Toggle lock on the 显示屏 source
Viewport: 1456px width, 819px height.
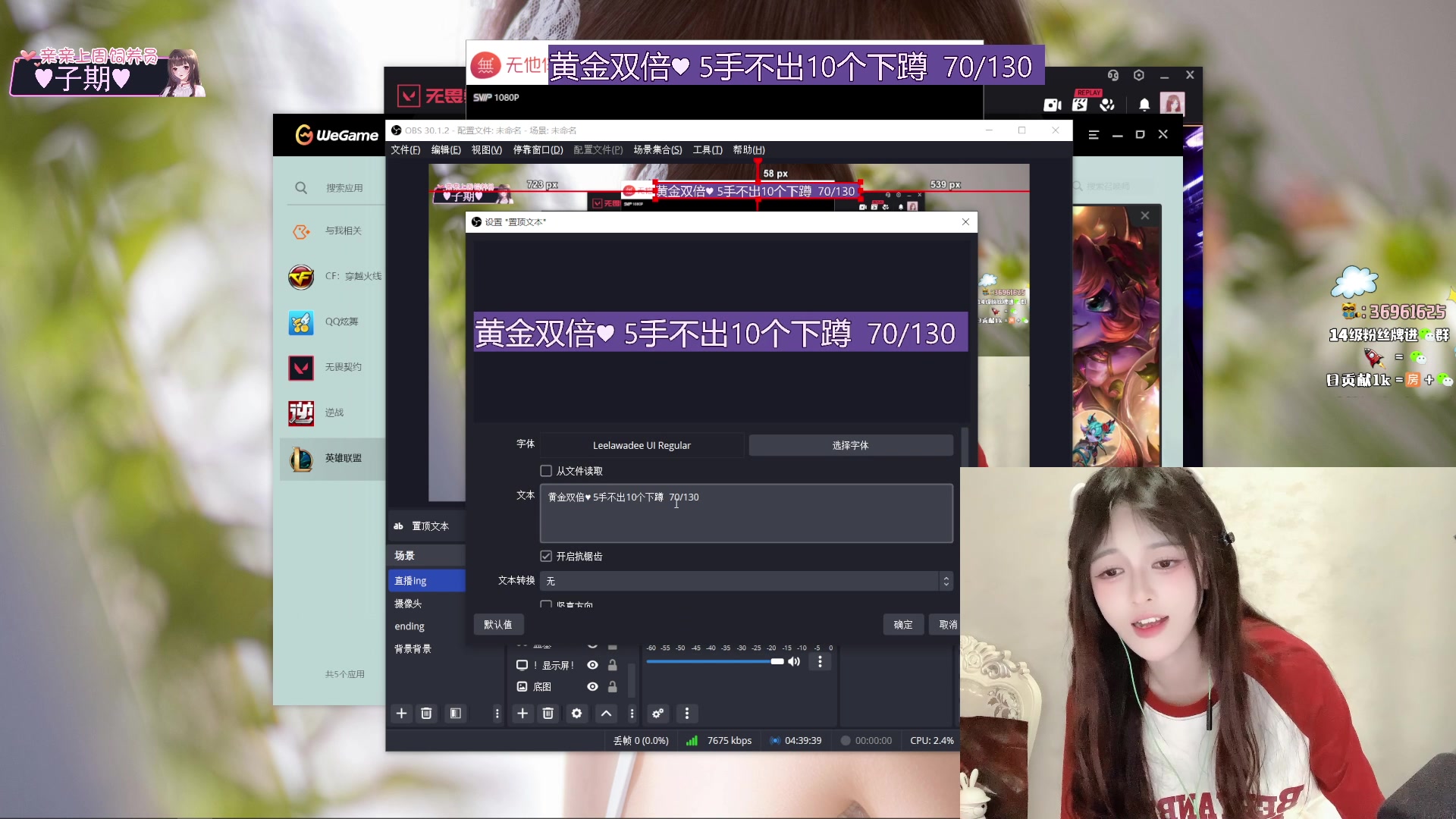click(x=613, y=665)
